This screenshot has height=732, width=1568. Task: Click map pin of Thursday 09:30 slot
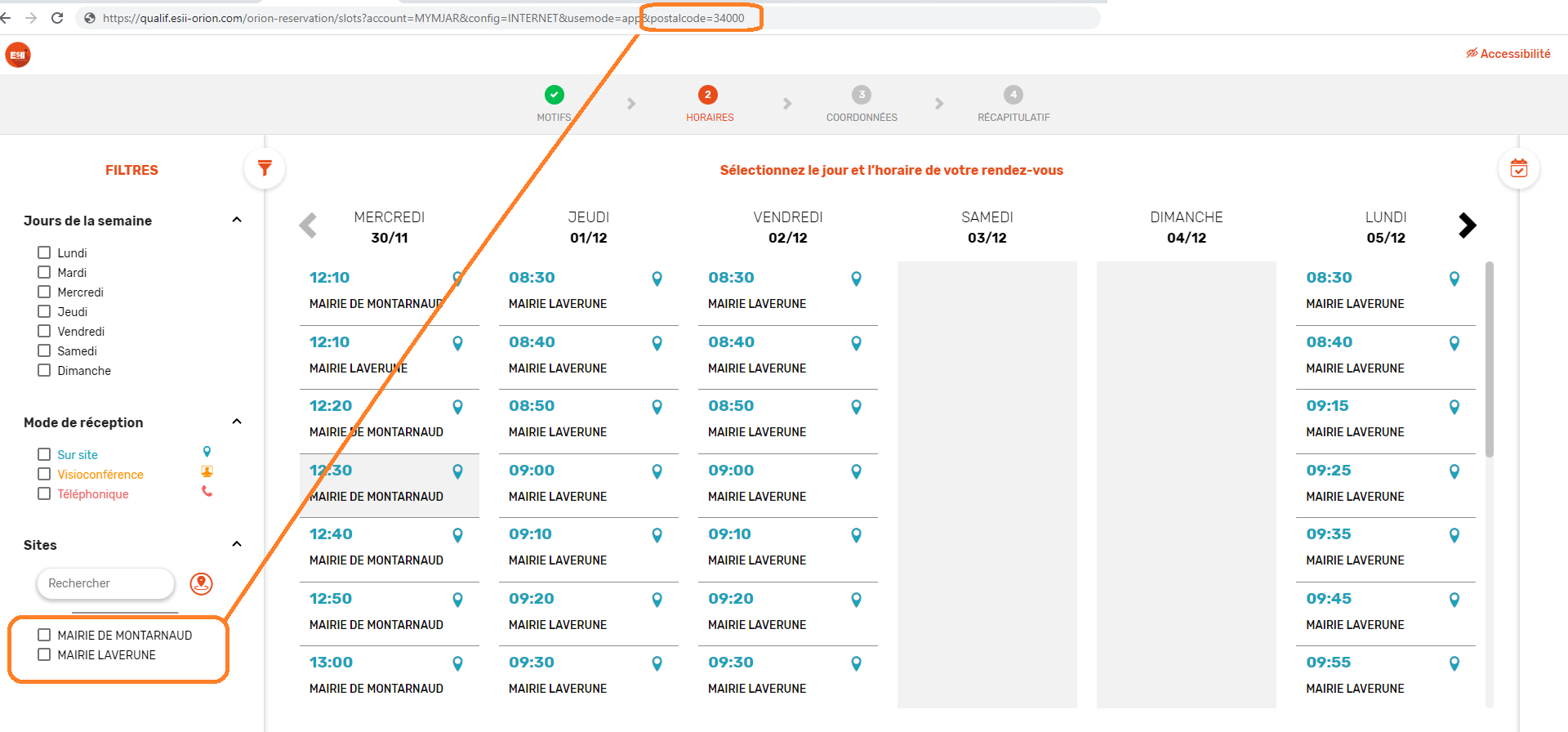tap(657, 663)
